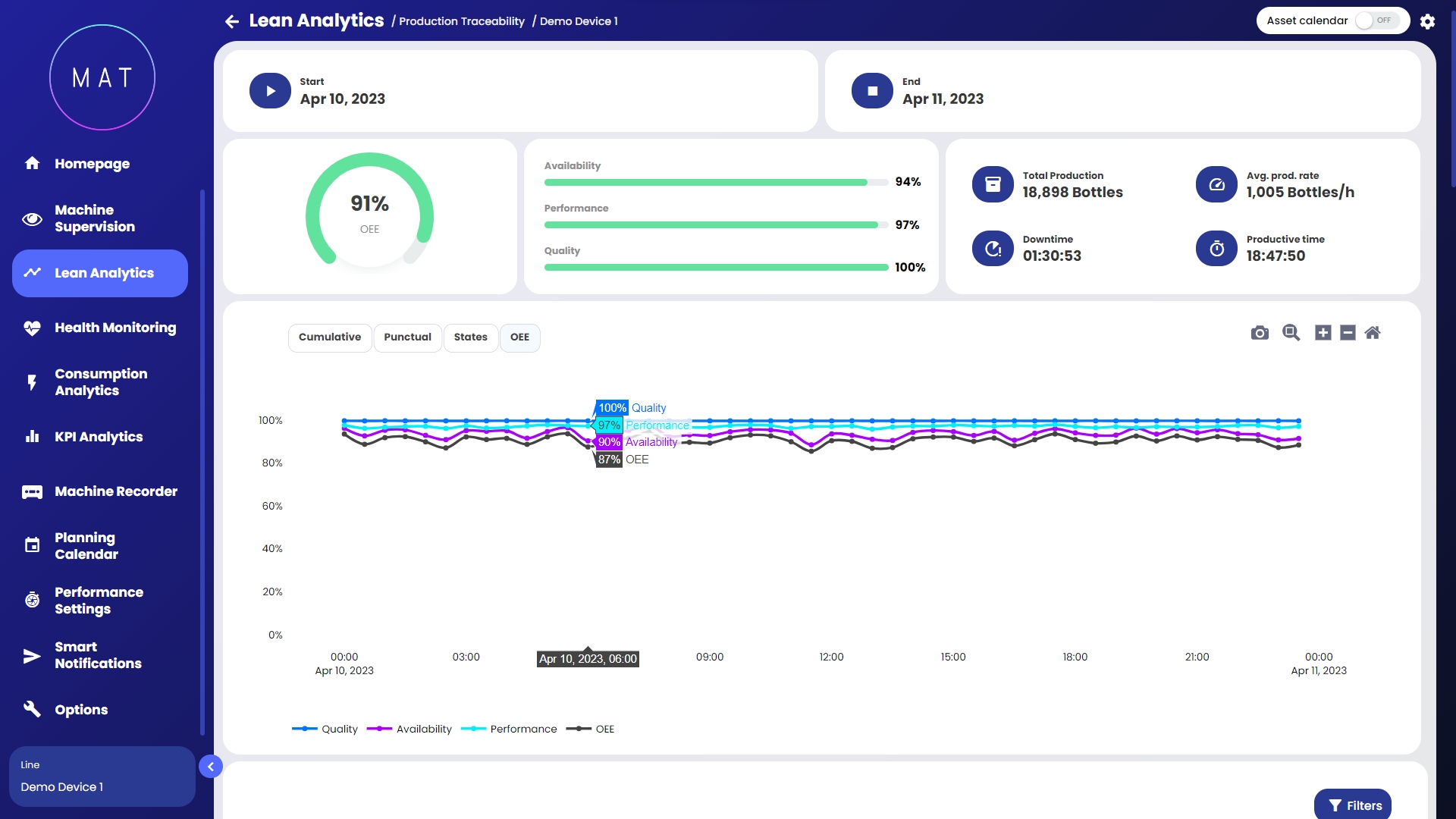Switch to the Cumulative chart tab
Screen dimensions: 1456x819
[330, 337]
